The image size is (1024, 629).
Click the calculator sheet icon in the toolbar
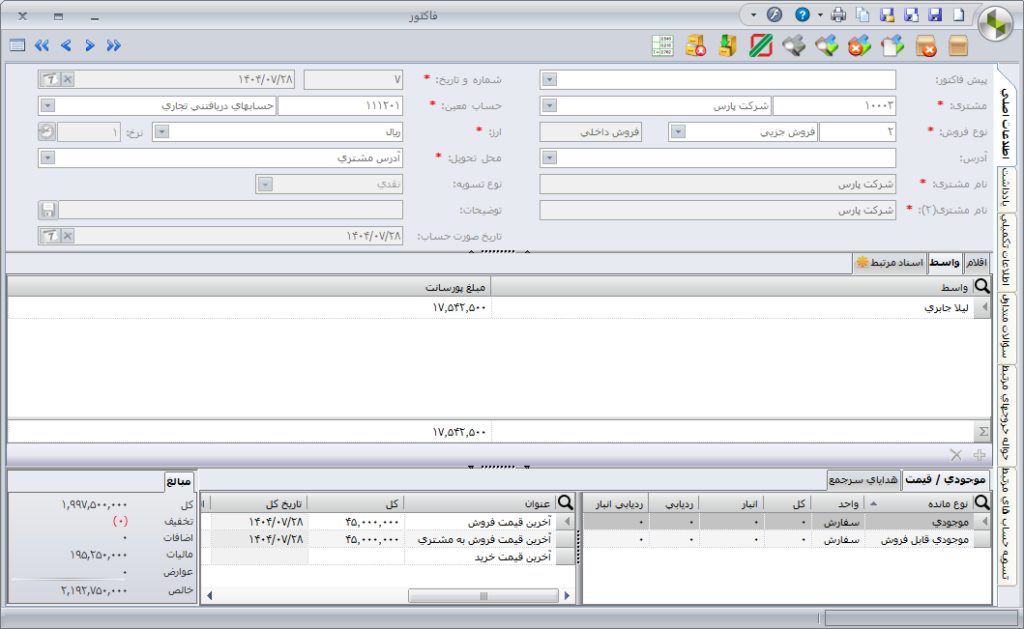[x=662, y=45]
